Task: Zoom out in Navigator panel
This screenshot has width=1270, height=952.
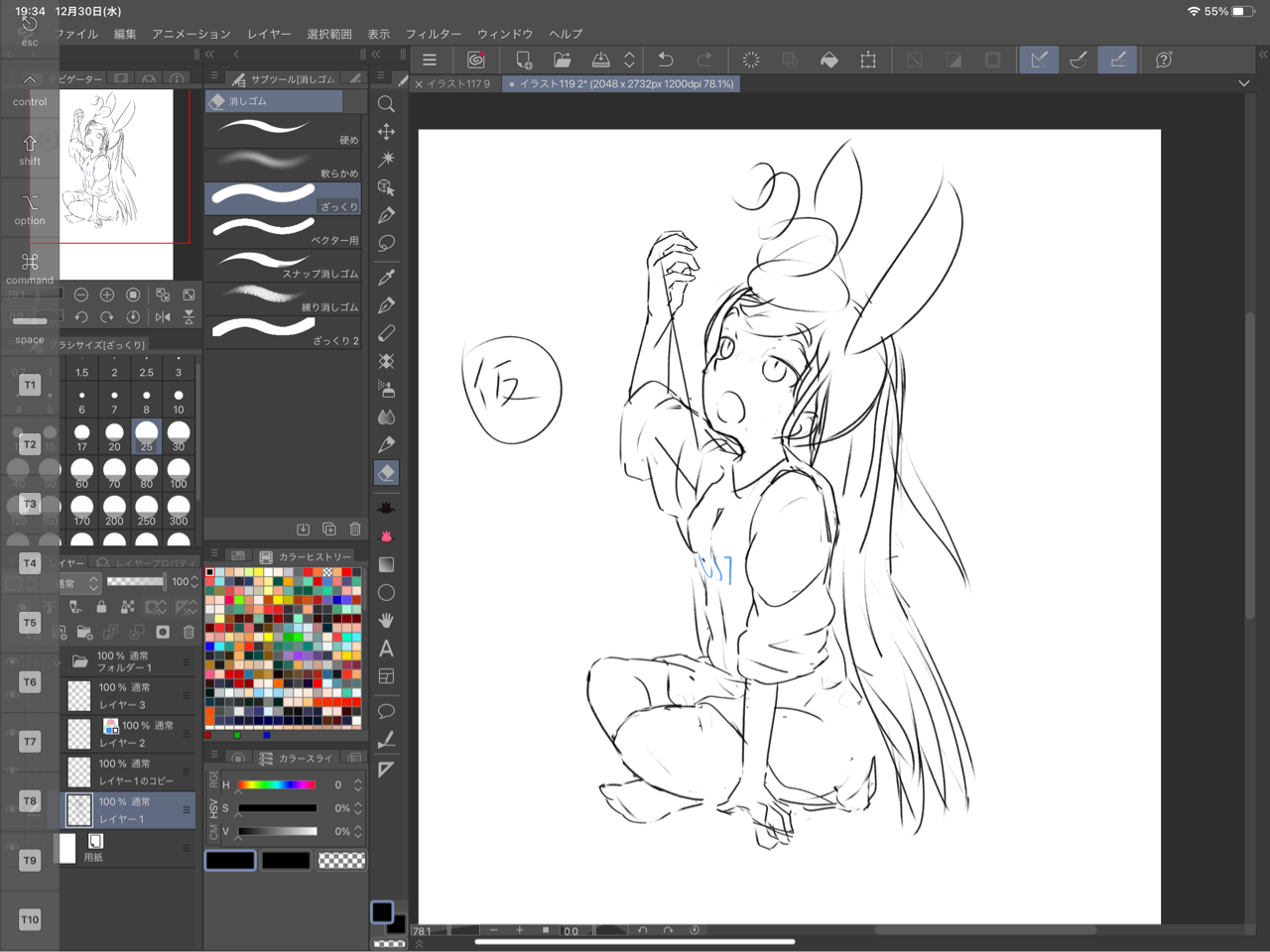Action: point(81,295)
